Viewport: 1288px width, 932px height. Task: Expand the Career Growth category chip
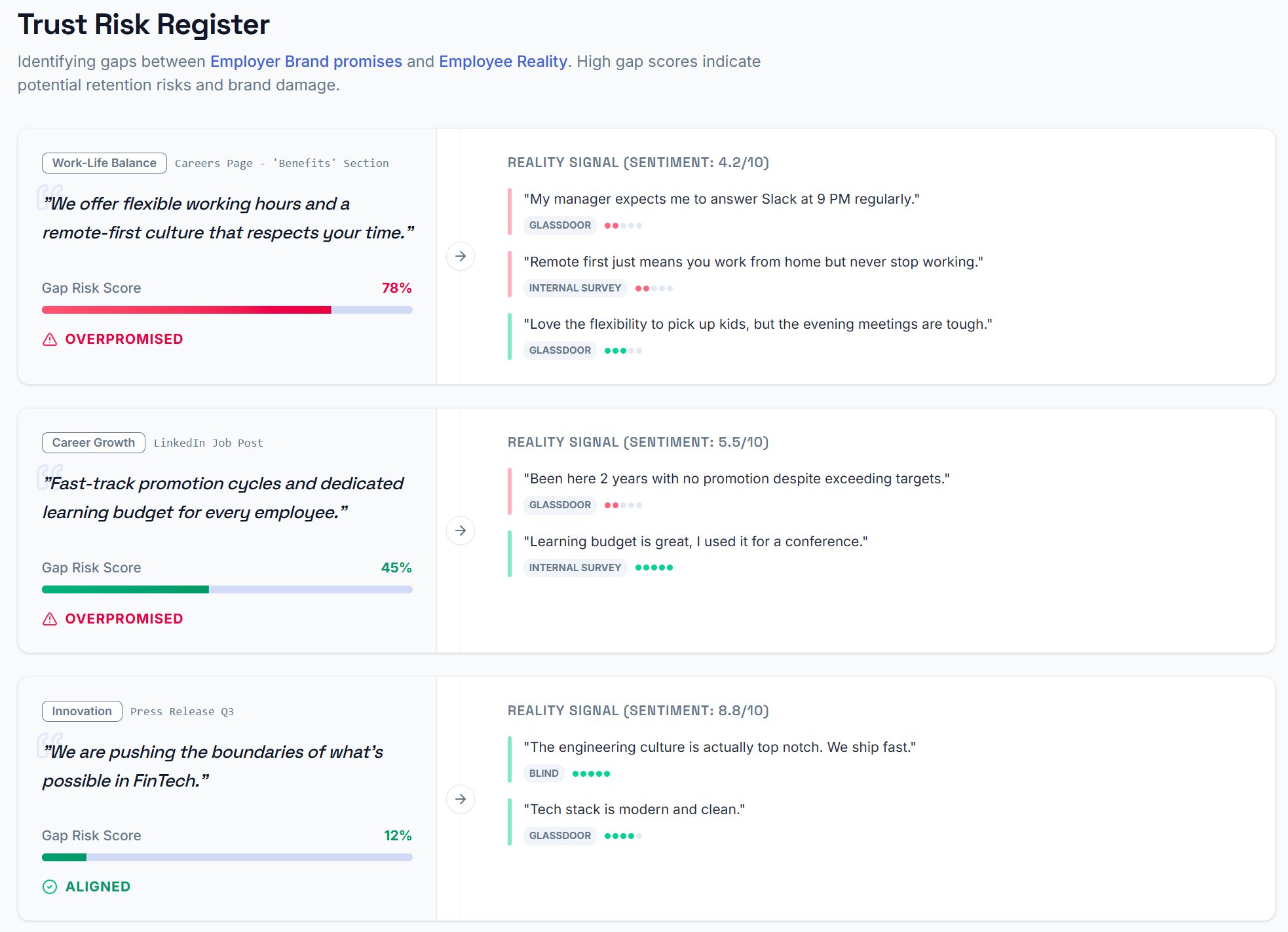pos(93,442)
